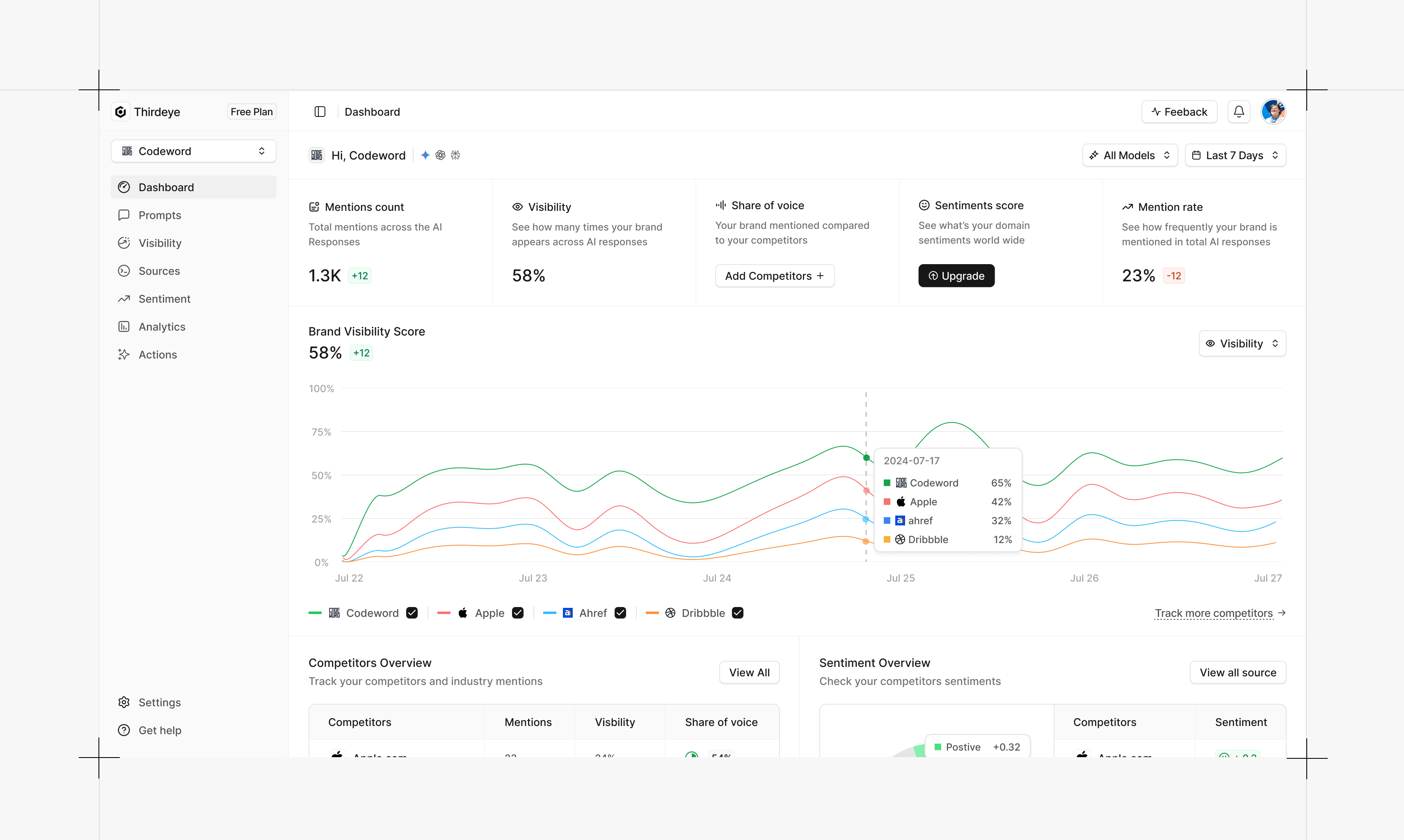
Task: Open Actions in sidebar
Action: click(x=193, y=354)
